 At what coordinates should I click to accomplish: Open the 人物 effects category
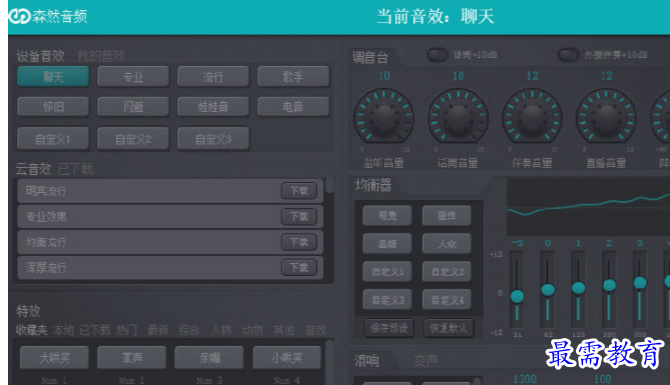221,330
